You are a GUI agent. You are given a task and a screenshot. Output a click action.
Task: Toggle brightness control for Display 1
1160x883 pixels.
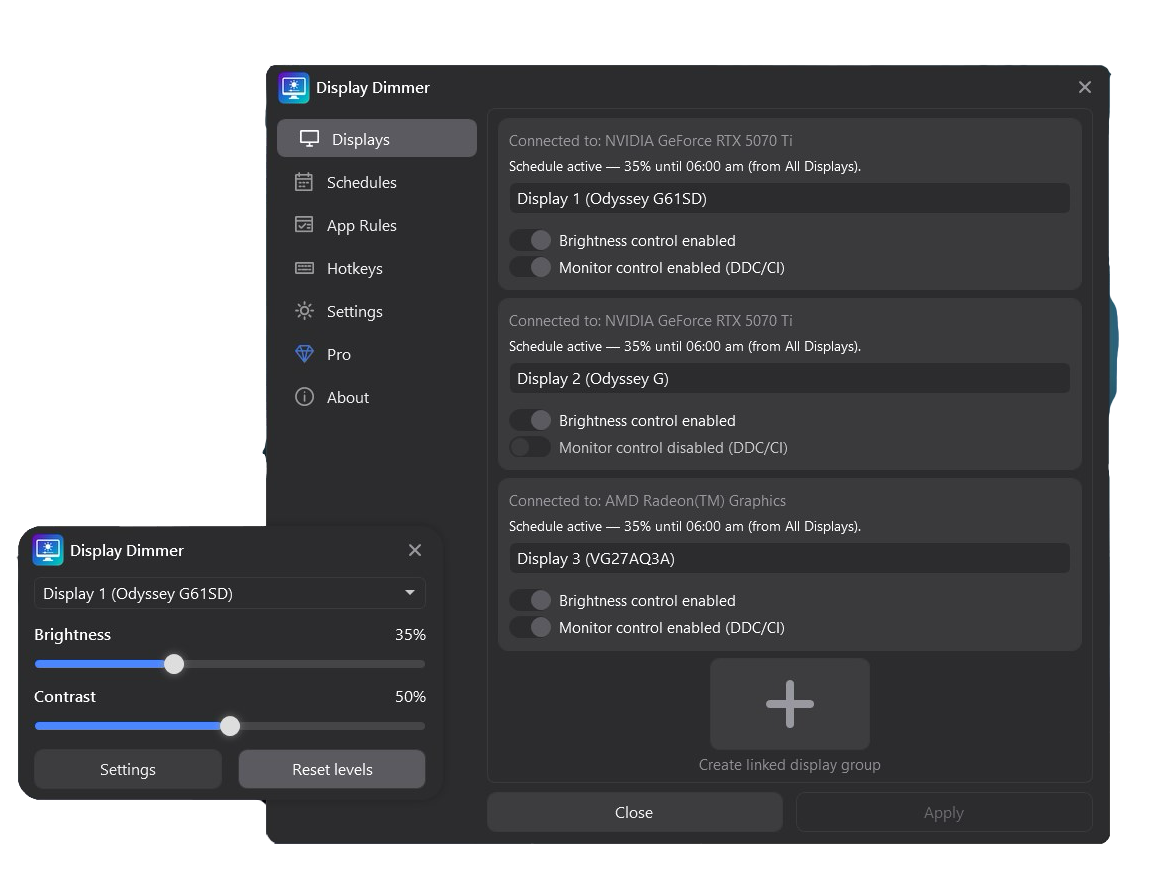tap(530, 240)
